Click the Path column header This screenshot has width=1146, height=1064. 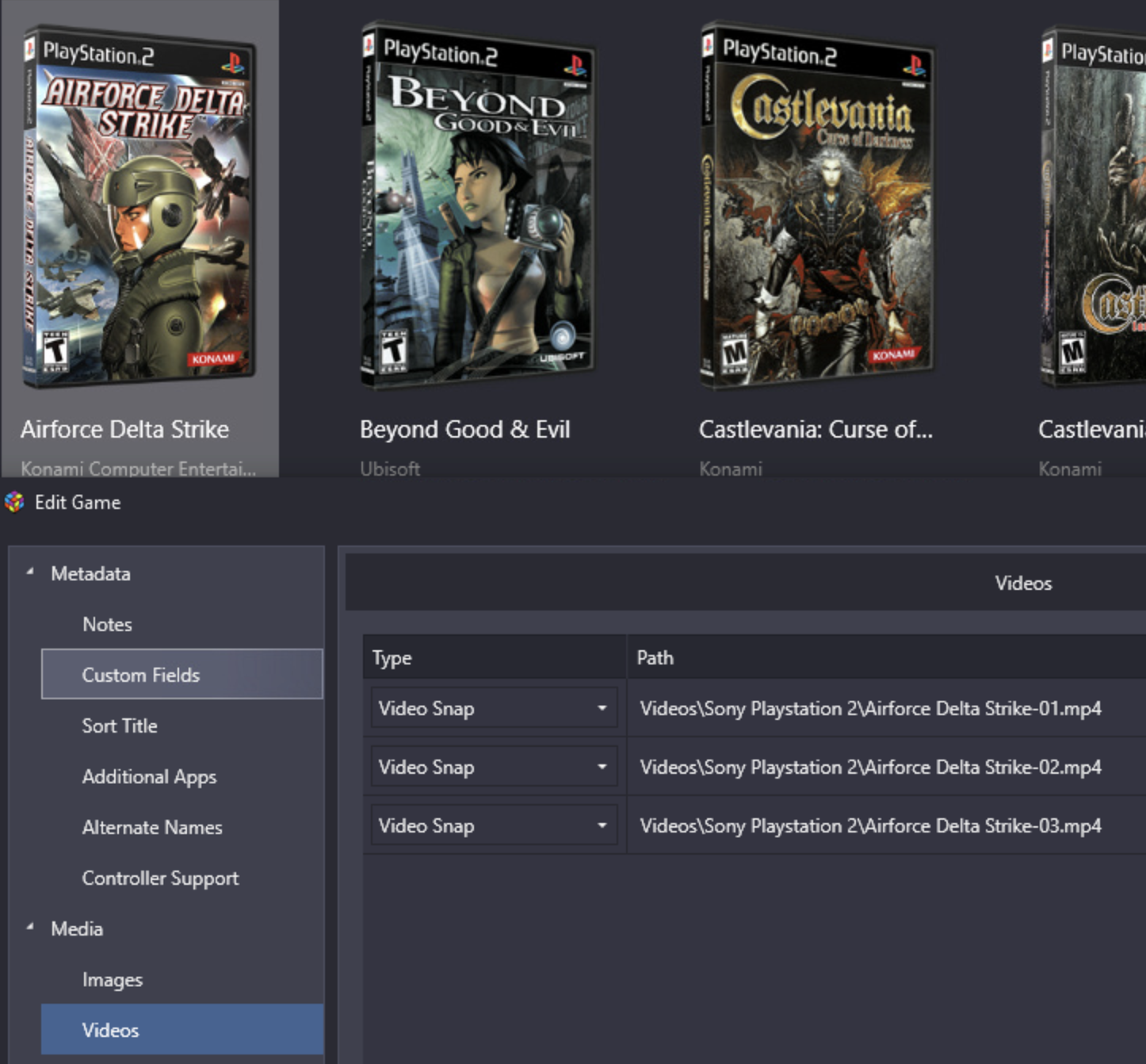(886, 657)
